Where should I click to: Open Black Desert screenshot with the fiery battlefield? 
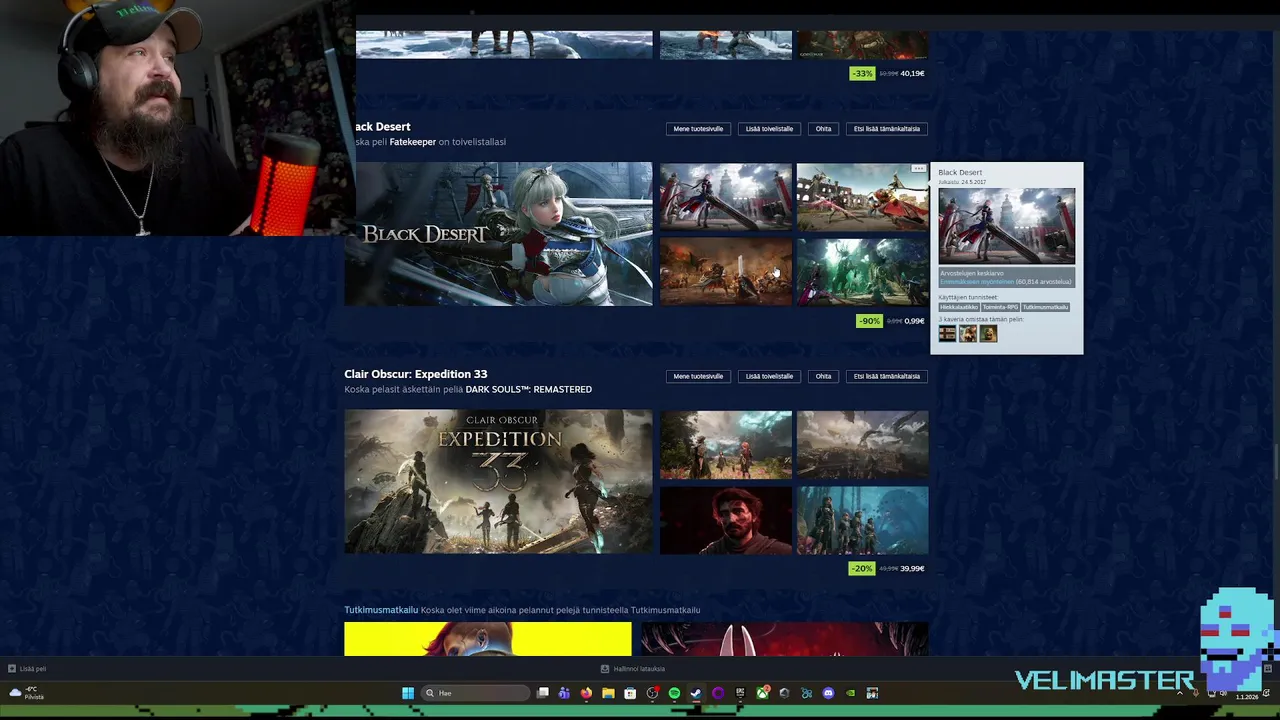[725, 271]
